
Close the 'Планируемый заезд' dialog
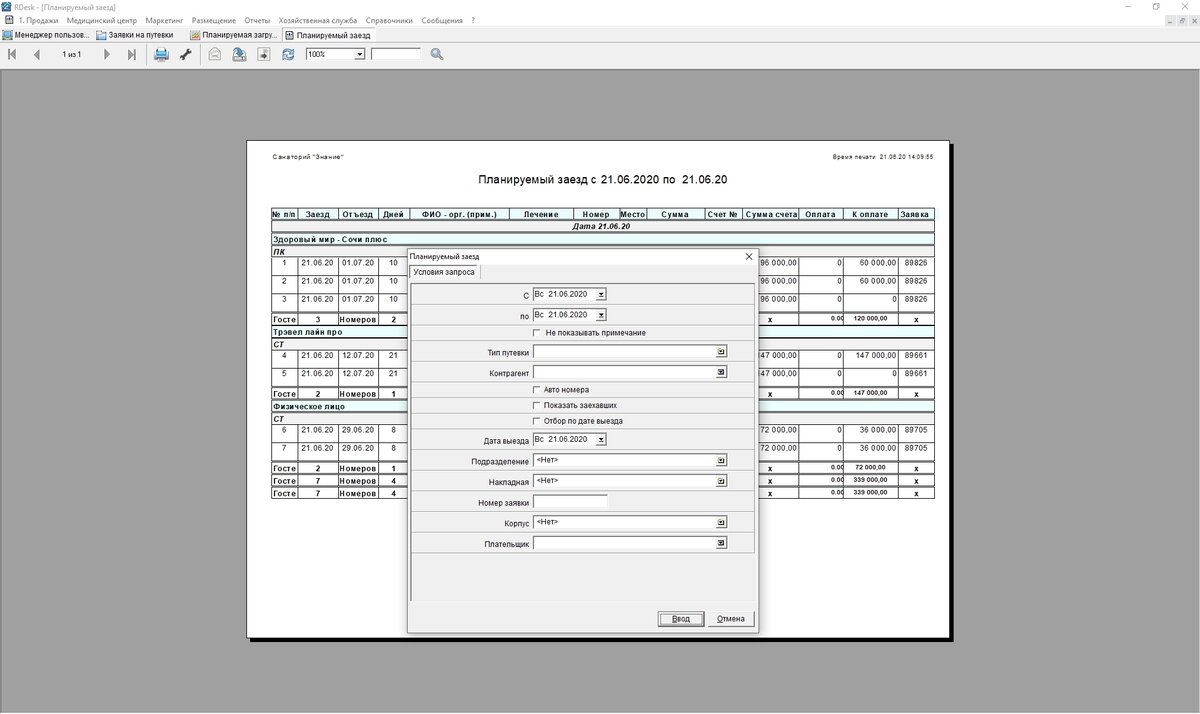tap(749, 257)
